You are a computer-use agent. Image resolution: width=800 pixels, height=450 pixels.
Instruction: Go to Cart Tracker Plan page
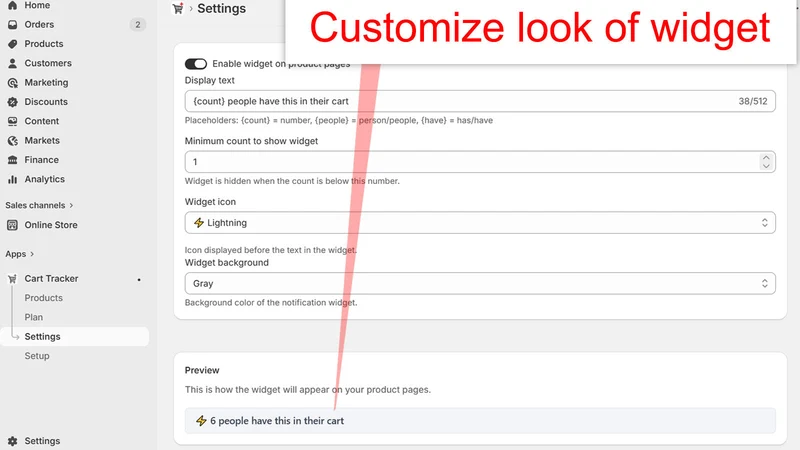point(34,317)
